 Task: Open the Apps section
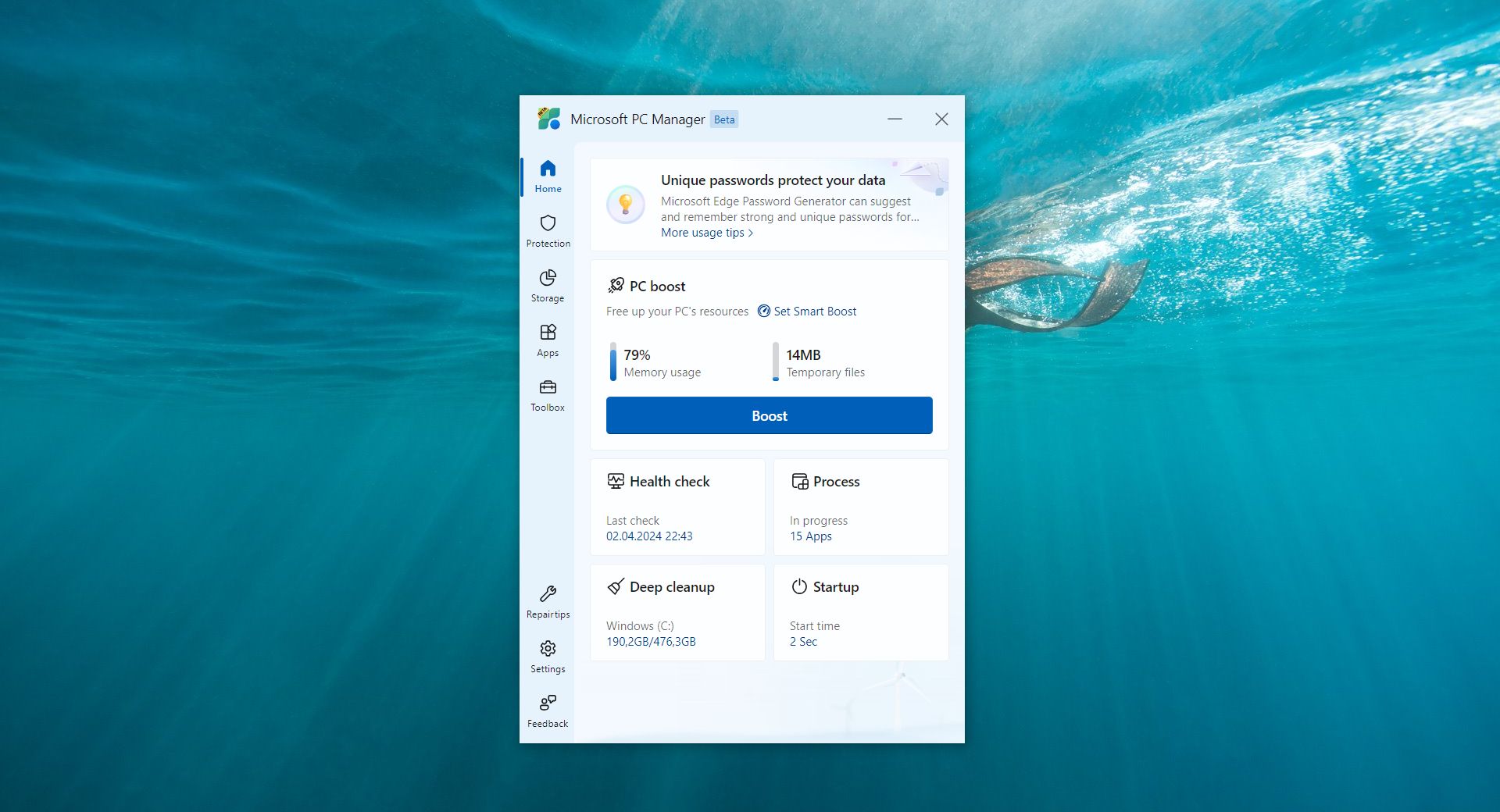[x=548, y=340]
